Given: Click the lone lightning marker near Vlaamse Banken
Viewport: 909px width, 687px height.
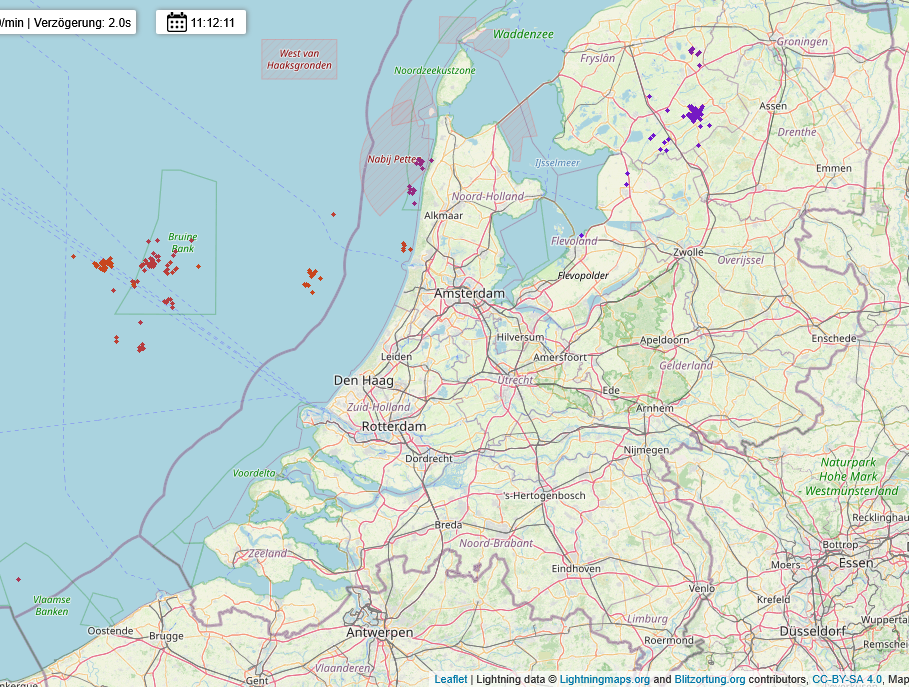Looking at the screenshot, I should click(19, 579).
